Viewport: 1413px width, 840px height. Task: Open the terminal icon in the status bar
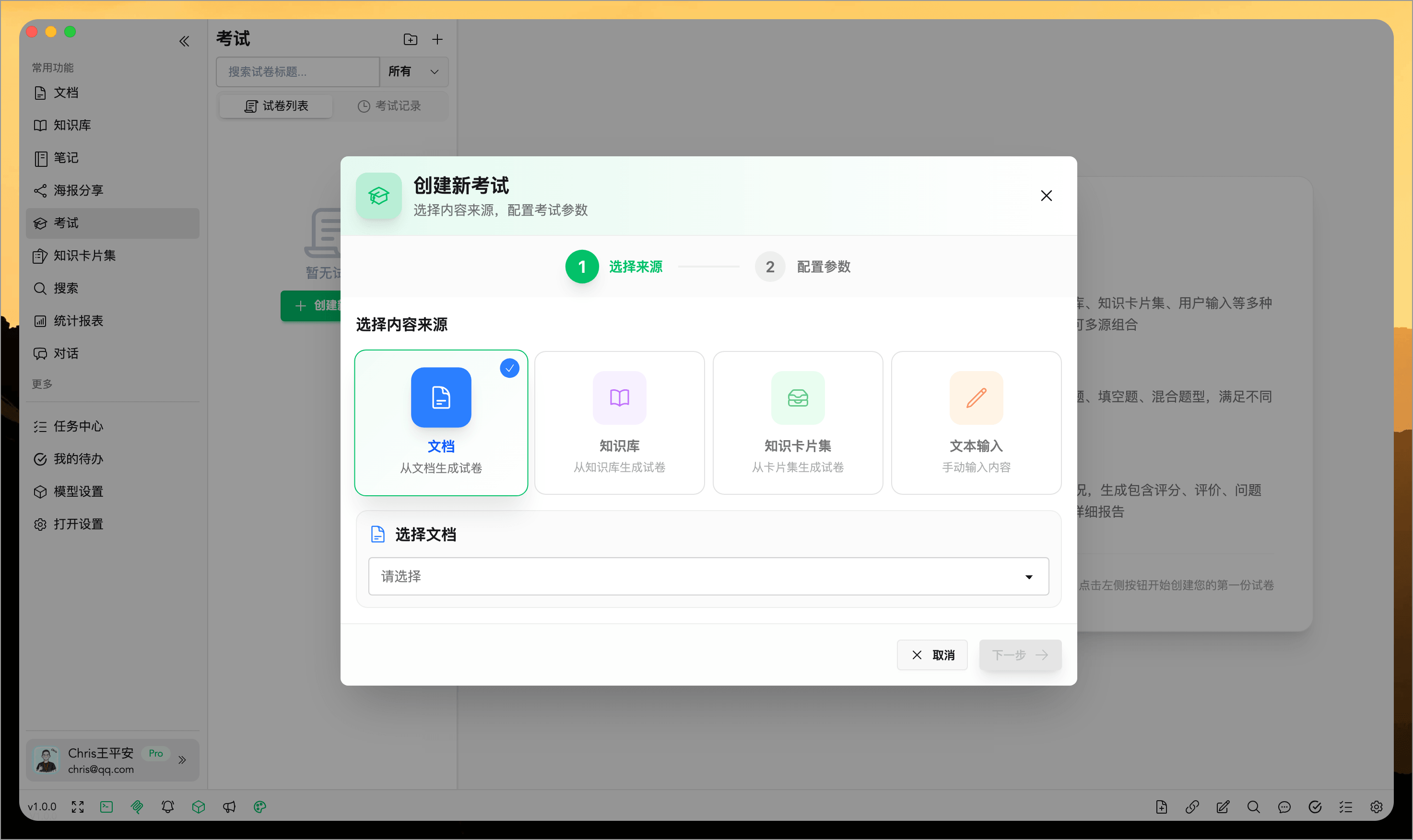point(106,806)
